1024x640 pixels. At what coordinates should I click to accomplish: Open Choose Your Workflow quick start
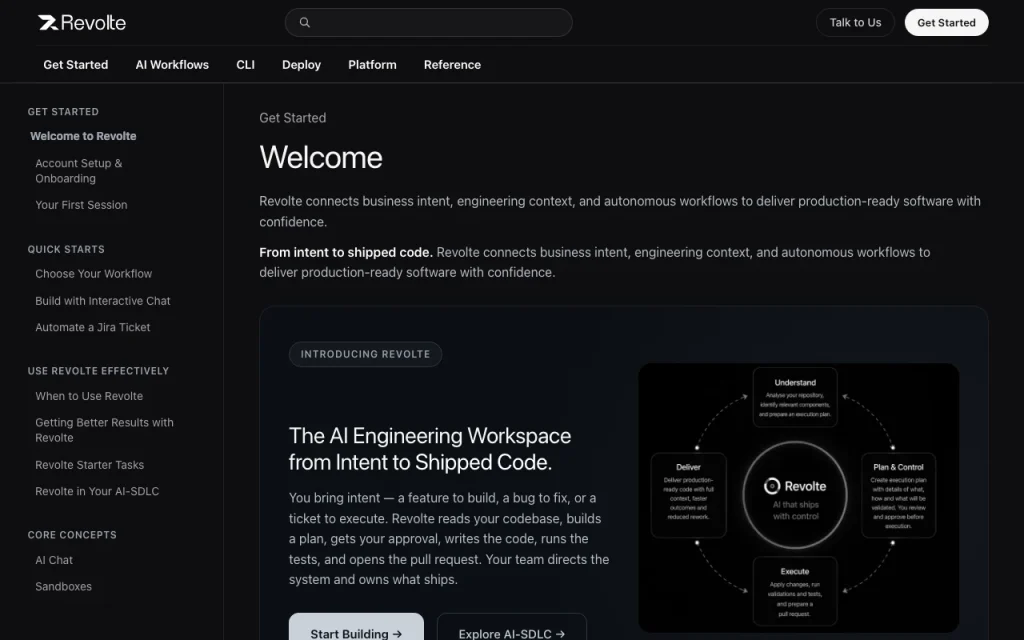point(93,274)
